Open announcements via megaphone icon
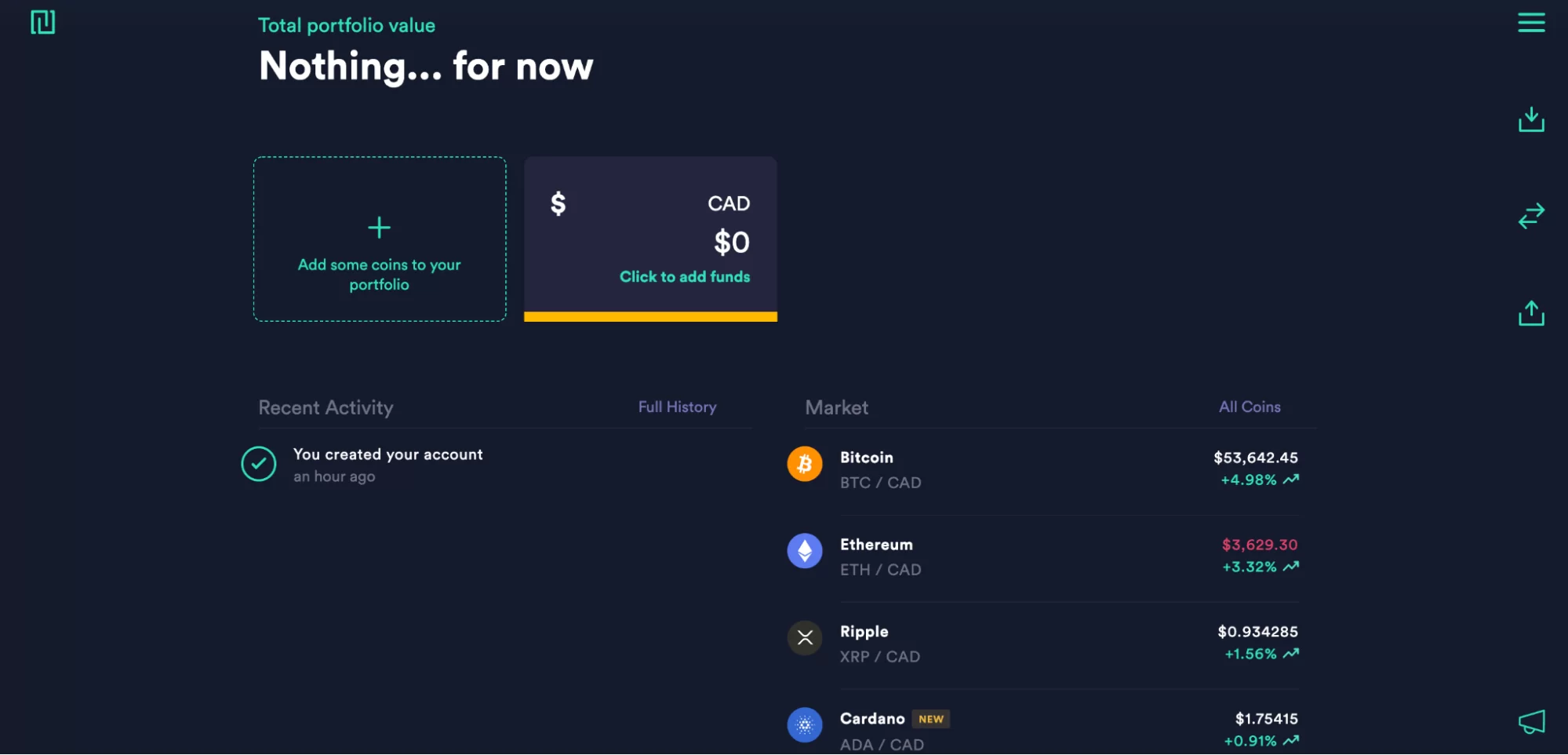Screen dimensions: 1568x755 click(x=1532, y=720)
